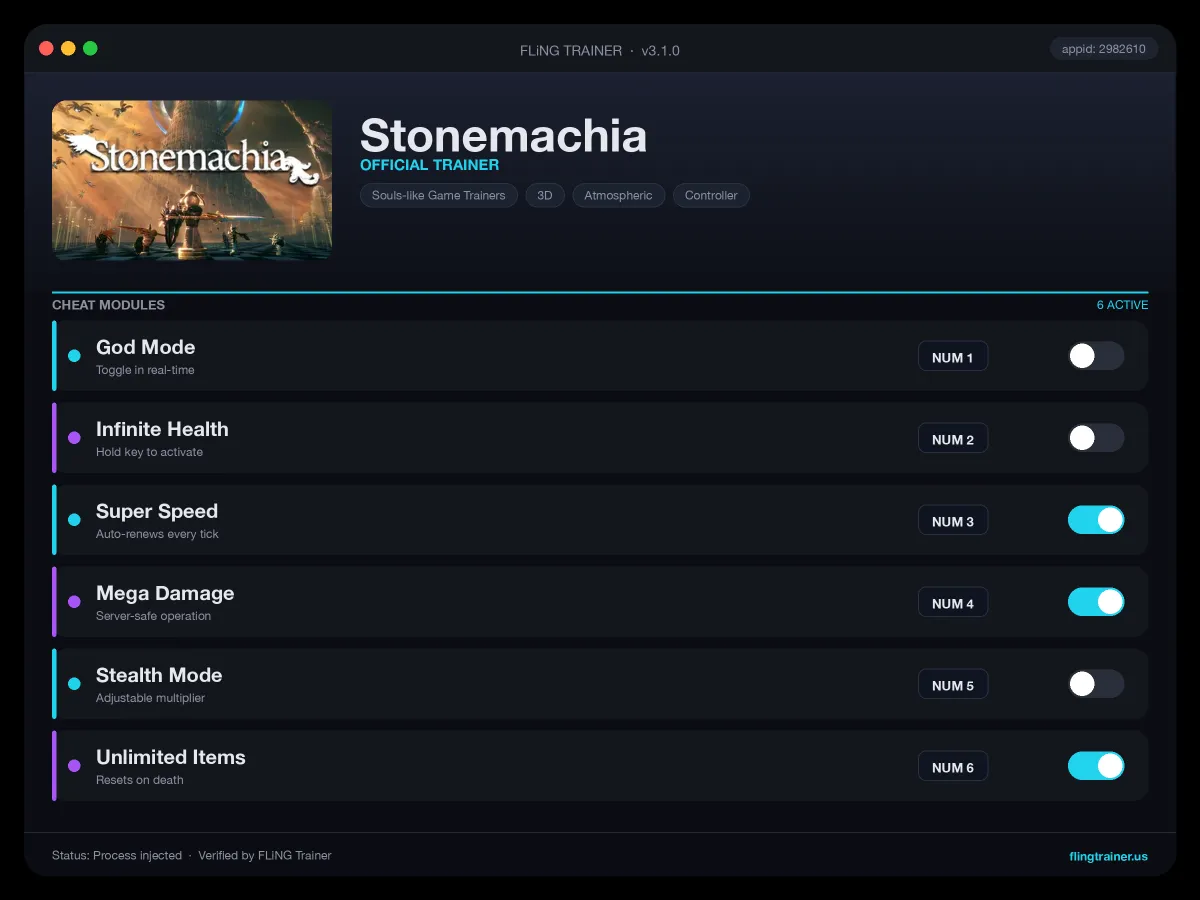Select the Souls-like Game Trainers tag
This screenshot has width=1200, height=900.
[439, 195]
